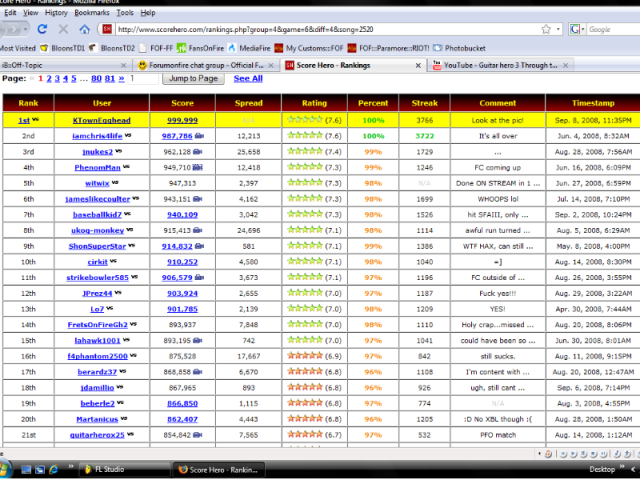Open the 940,109 score by baseballkid7
The height and width of the screenshot is (480, 640).
tap(182, 215)
